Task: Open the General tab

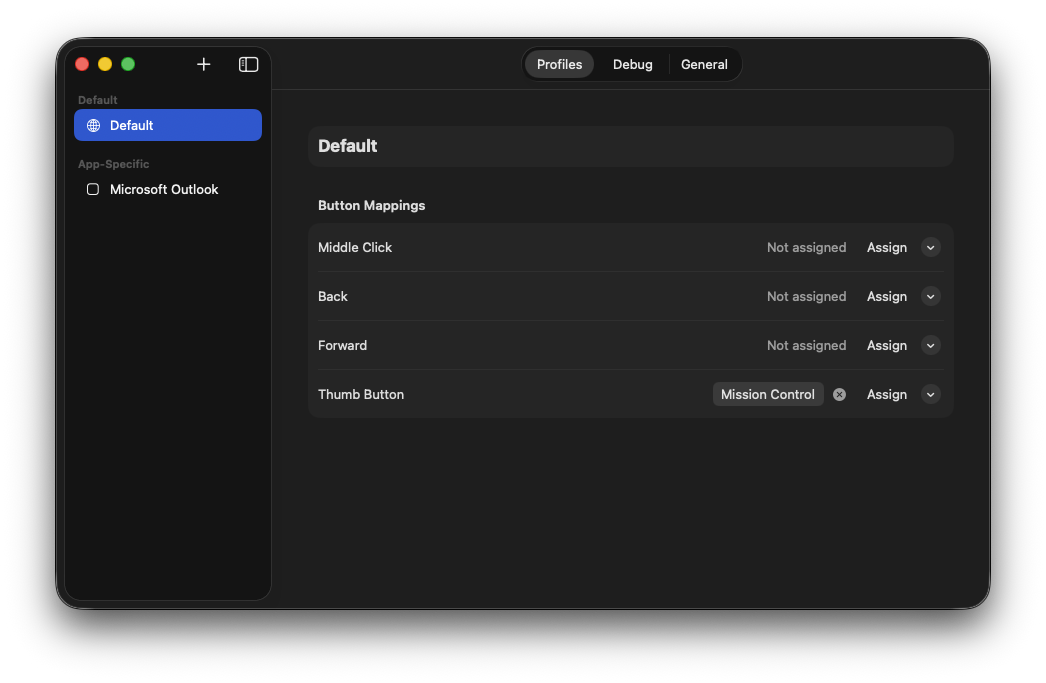Action: pyautogui.click(x=704, y=64)
